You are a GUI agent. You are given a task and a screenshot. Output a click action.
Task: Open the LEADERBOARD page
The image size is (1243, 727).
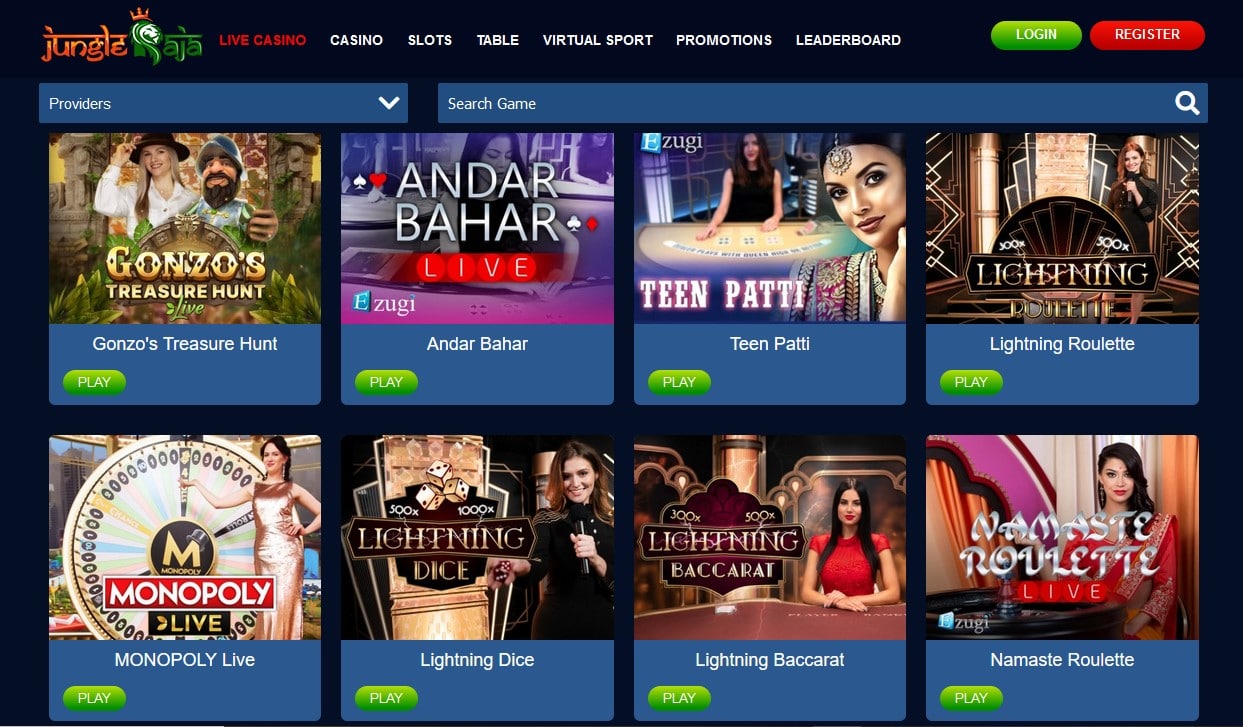848,40
